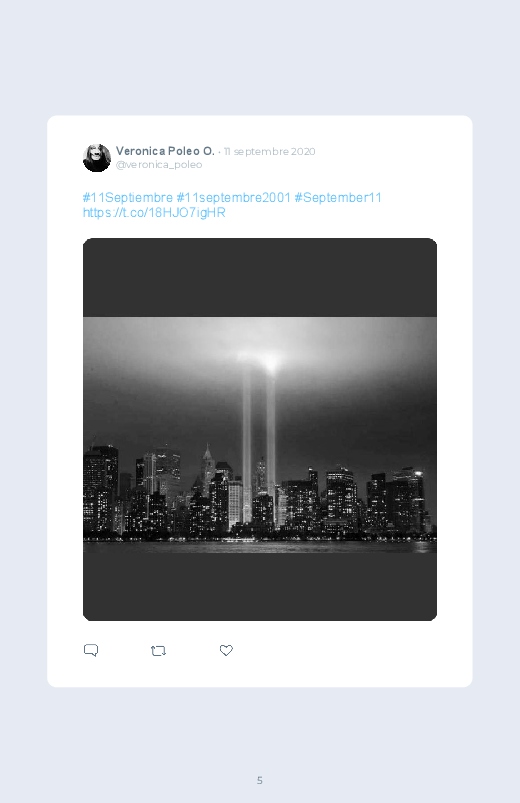Click the 11 septembre 2020 date
Screen dimensions: 520x803
click(x=269, y=152)
